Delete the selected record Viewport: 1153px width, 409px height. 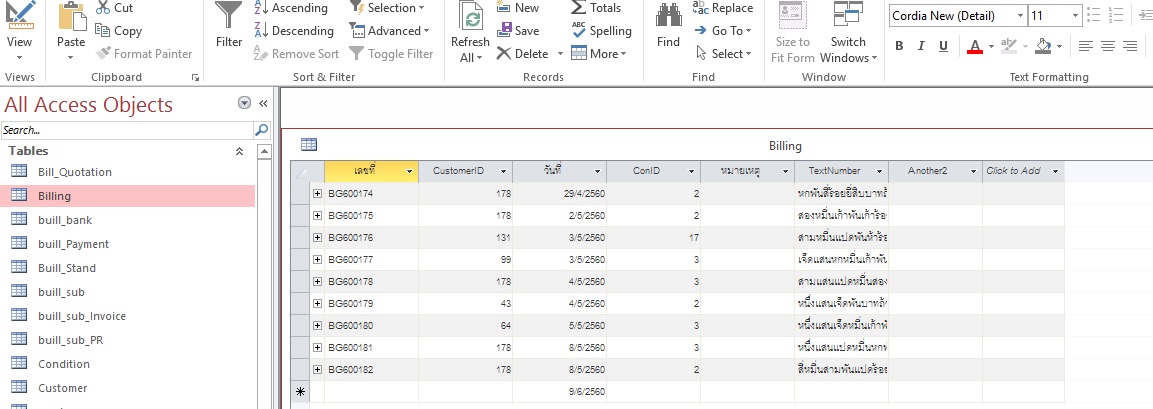pos(522,54)
